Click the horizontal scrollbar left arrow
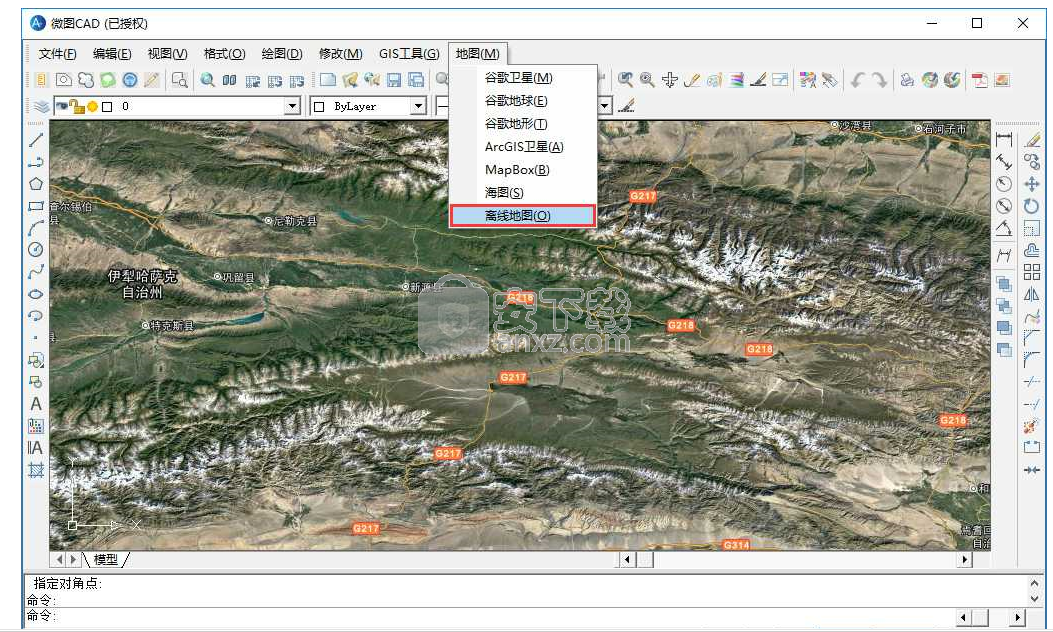Viewport: 1053px width, 632px height. 627,559
